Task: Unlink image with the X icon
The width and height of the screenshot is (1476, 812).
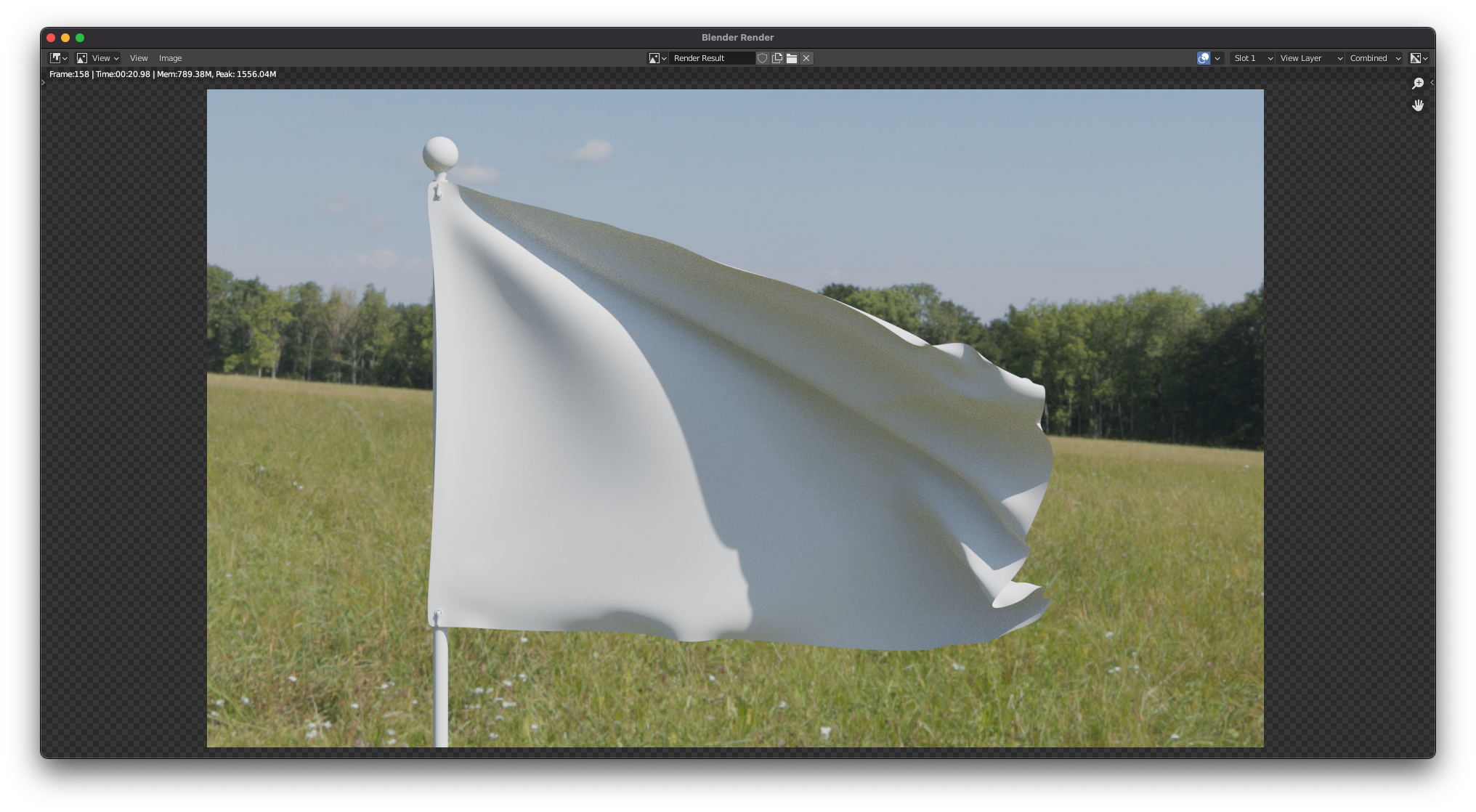Action: [x=806, y=58]
